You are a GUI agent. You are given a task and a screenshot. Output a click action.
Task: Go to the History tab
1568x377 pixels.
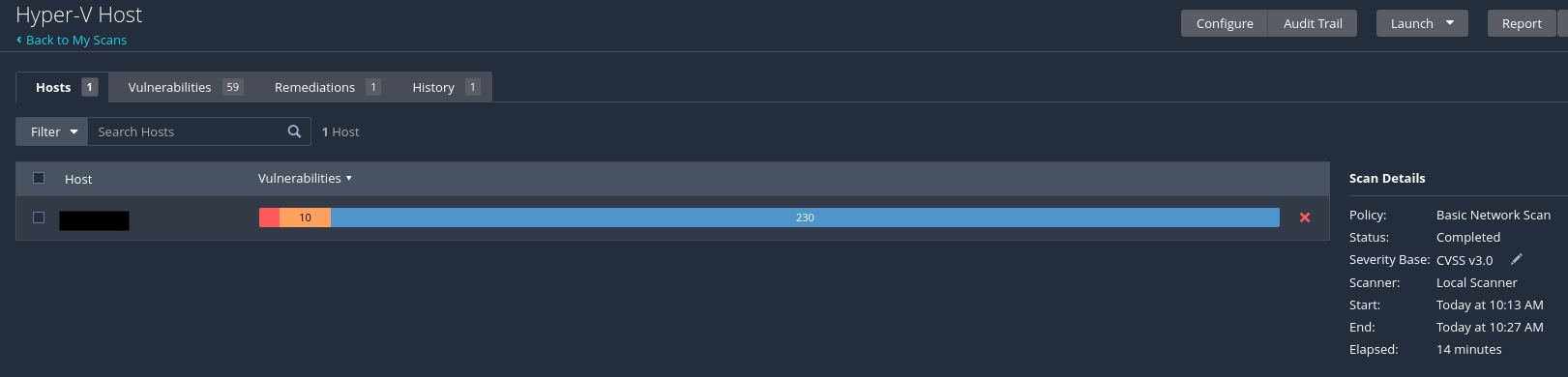point(445,87)
